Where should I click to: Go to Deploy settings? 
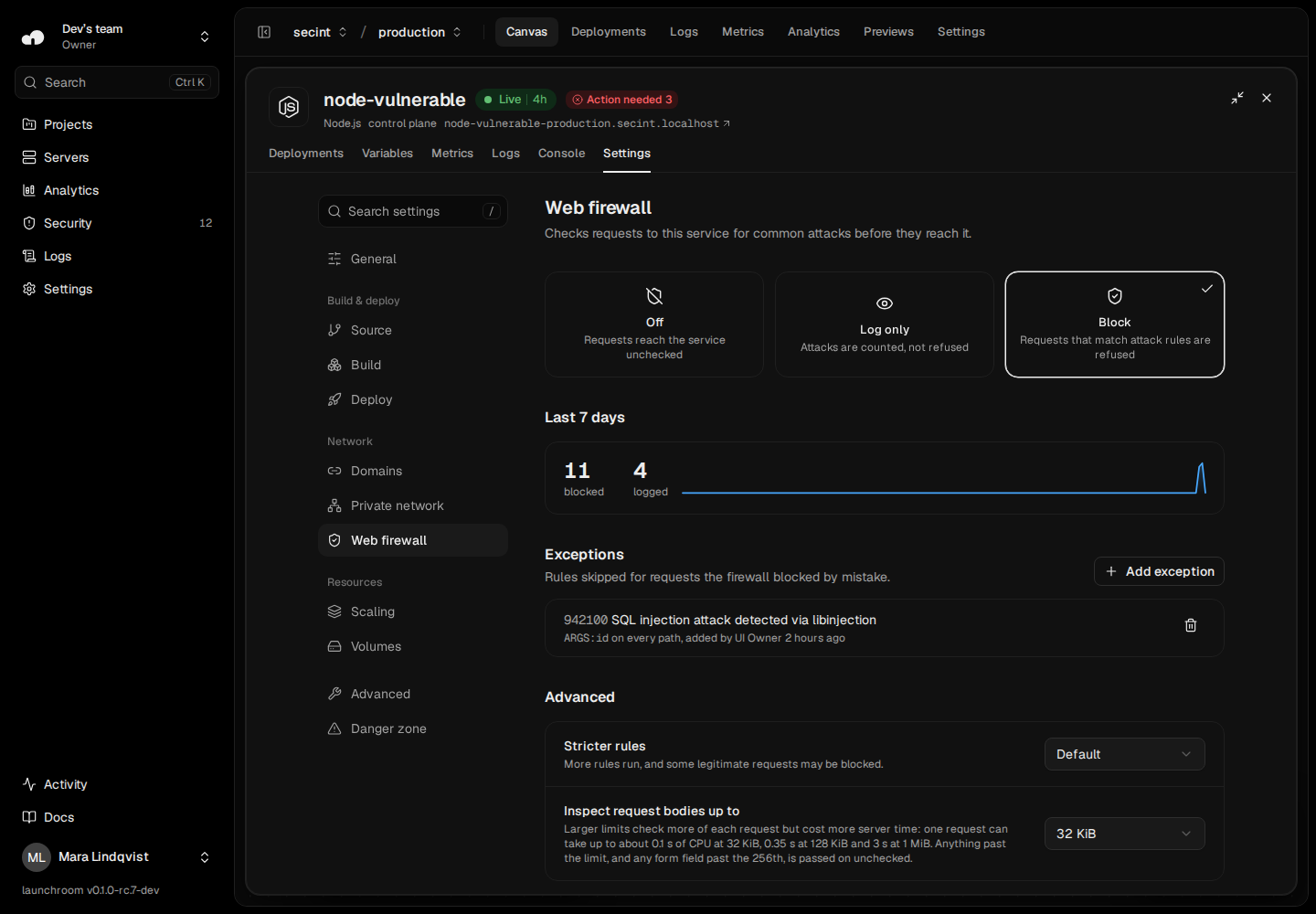[x=413, y=399]
